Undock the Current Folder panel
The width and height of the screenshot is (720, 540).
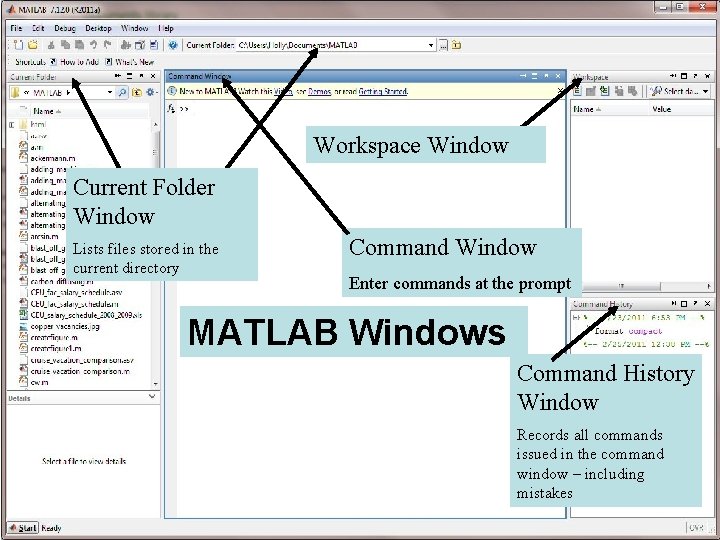[141, 76]
